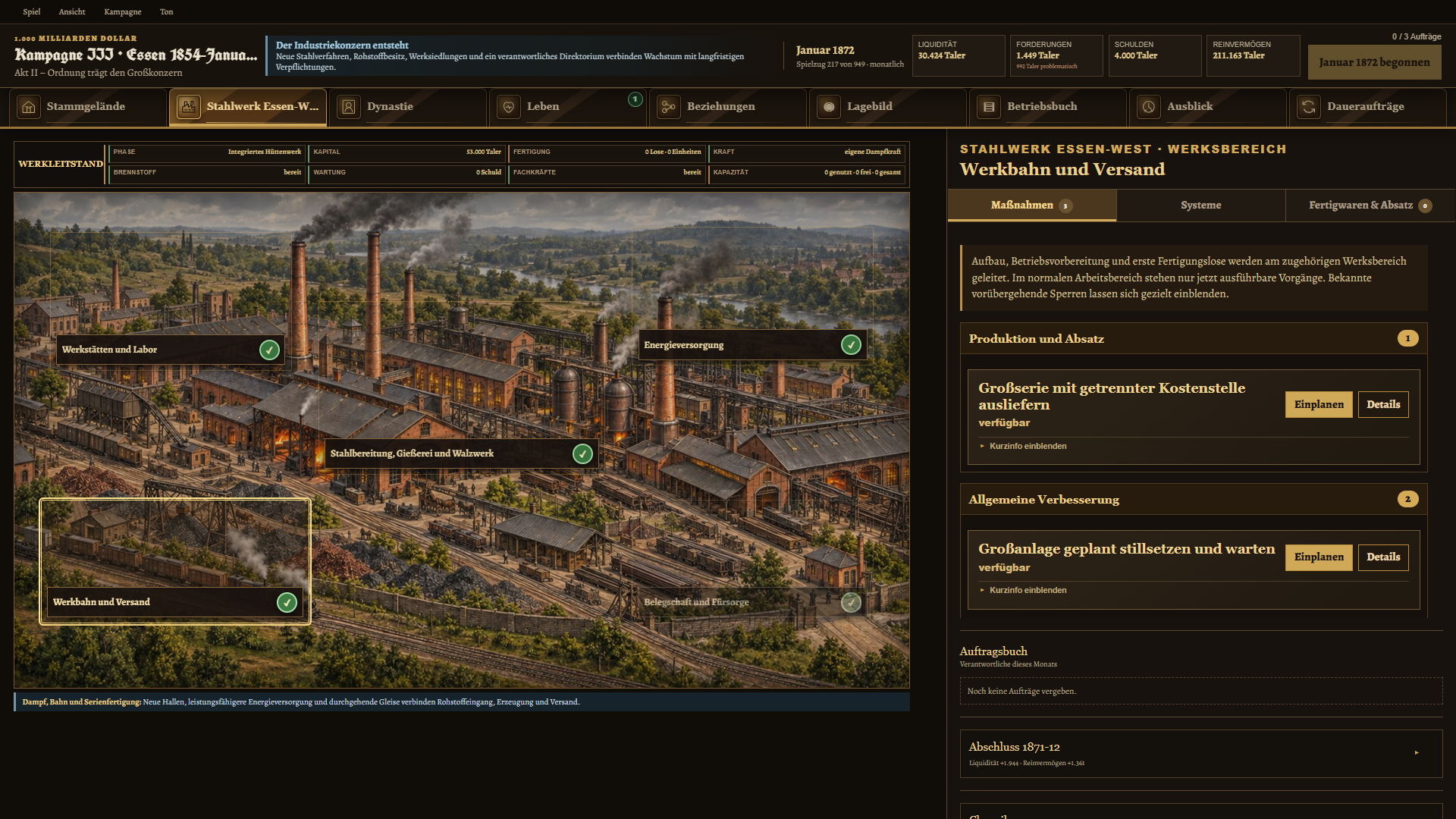Viewport: 1456px width, 819px height.
Task: Expand the Abschluss 1871-12 summary
Action: coord(1201,753)
